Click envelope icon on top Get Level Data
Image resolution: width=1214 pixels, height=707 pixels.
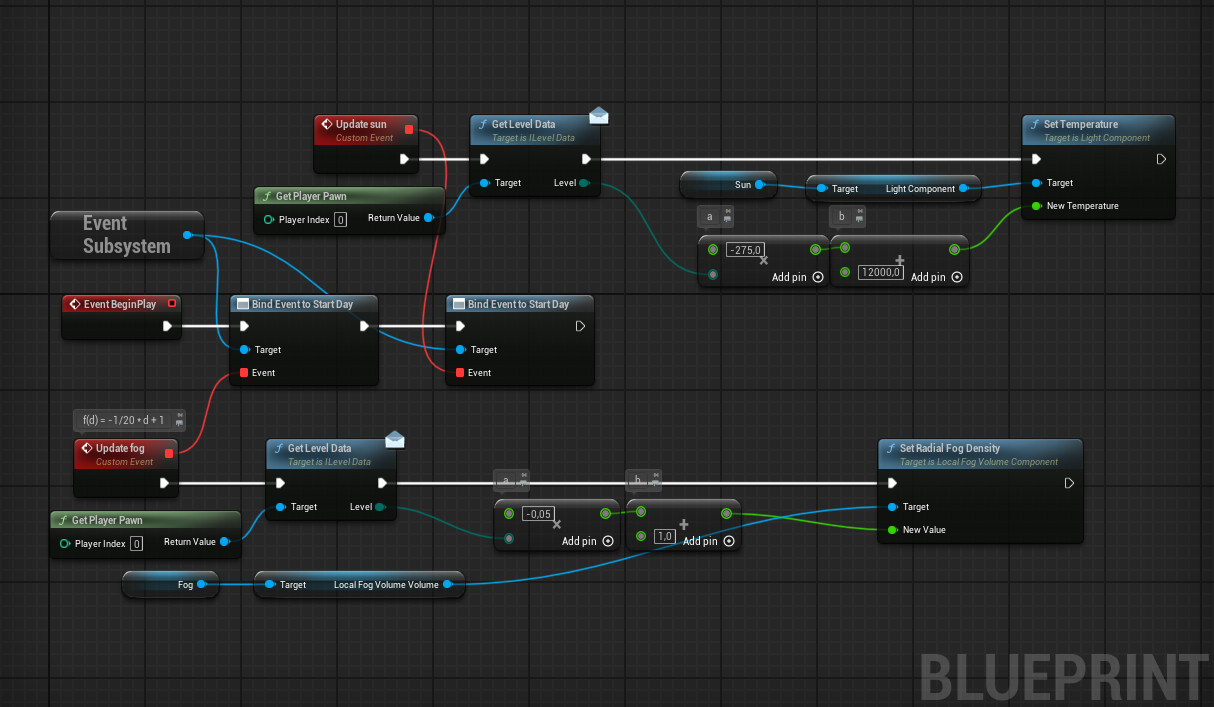pos(598,116)
